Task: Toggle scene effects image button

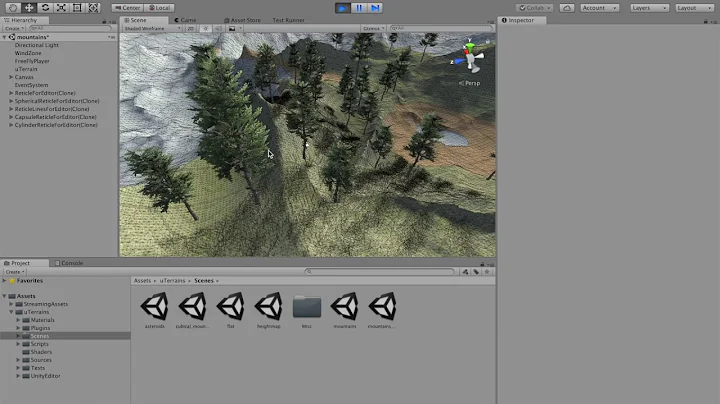Action: (x=232, y=28)
